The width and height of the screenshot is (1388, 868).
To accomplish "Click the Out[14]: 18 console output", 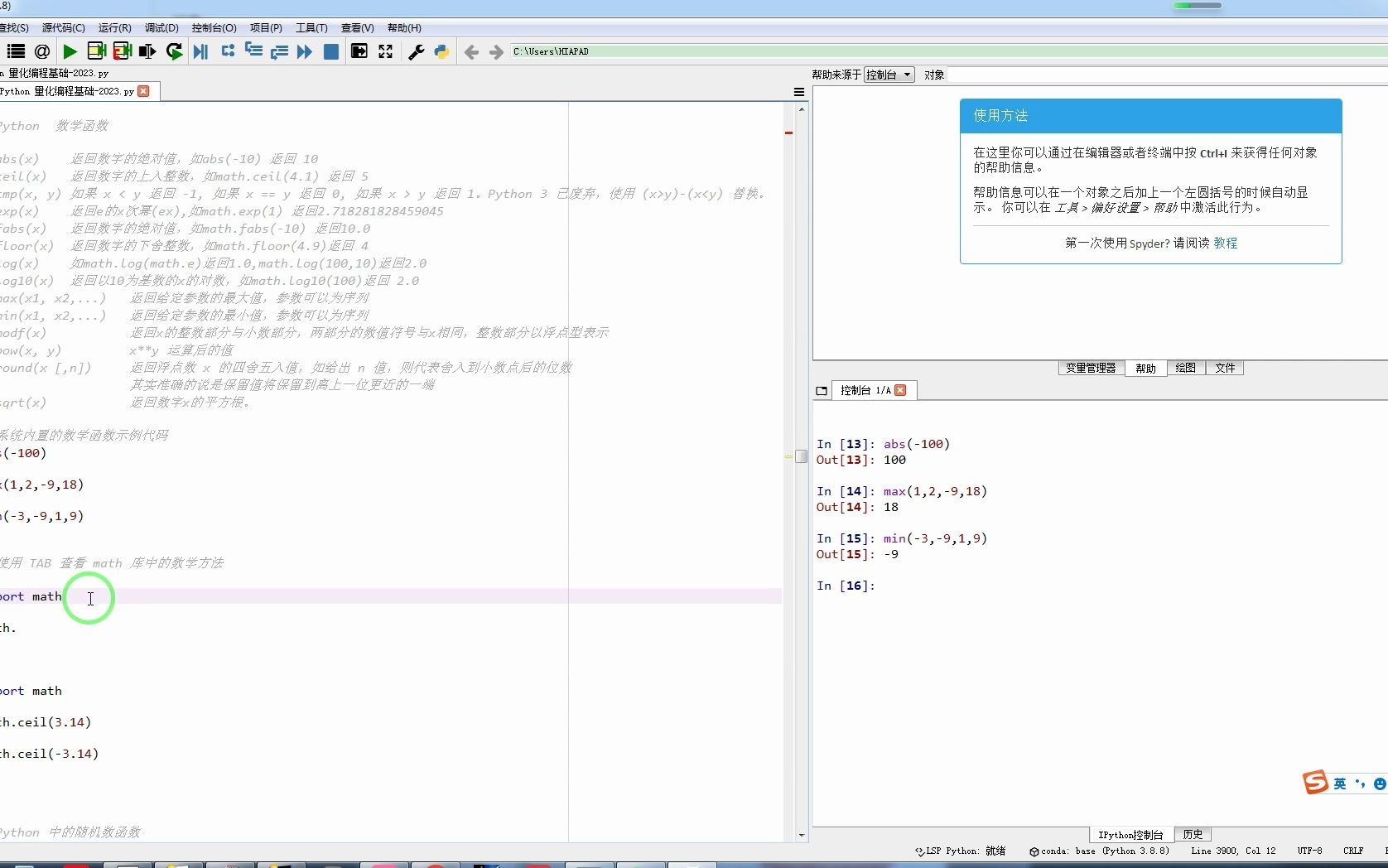I will pos(857,507).
